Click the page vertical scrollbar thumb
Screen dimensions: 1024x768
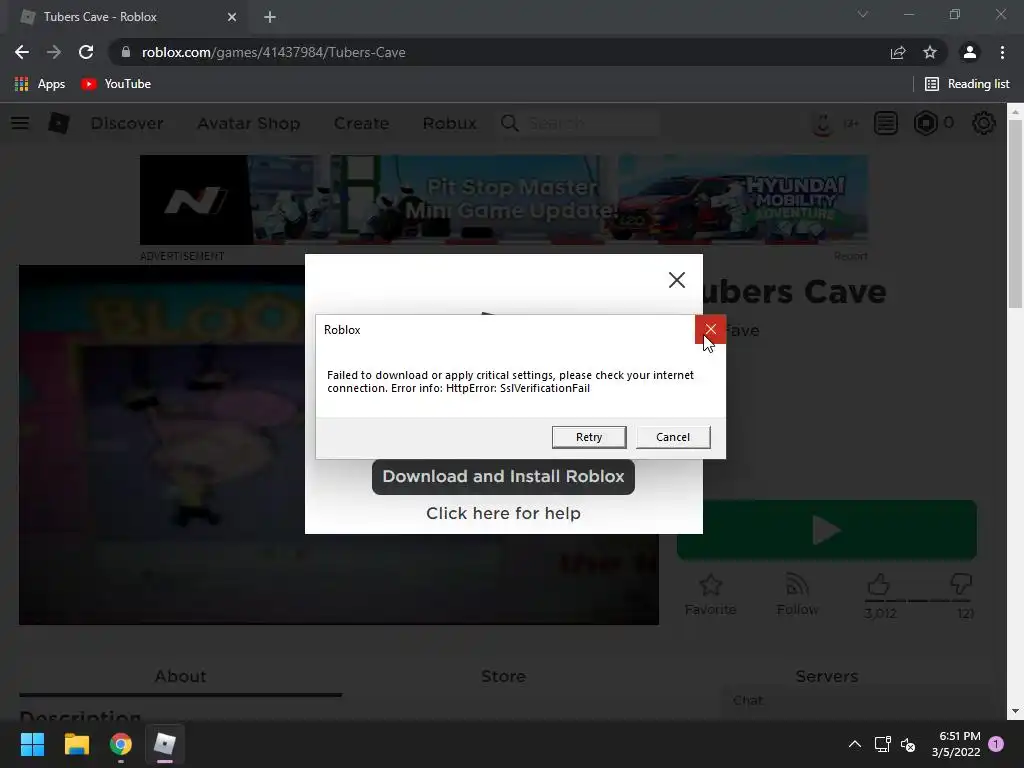1015,213
